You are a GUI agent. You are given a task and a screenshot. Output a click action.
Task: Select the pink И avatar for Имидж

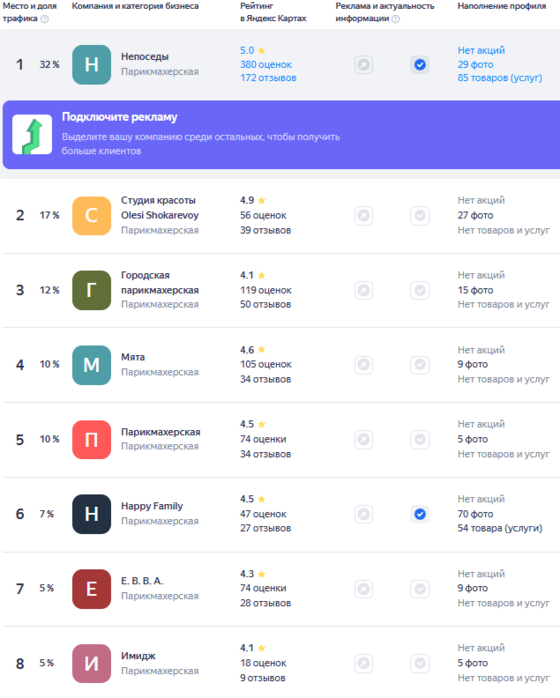click(x=91, y=664)
